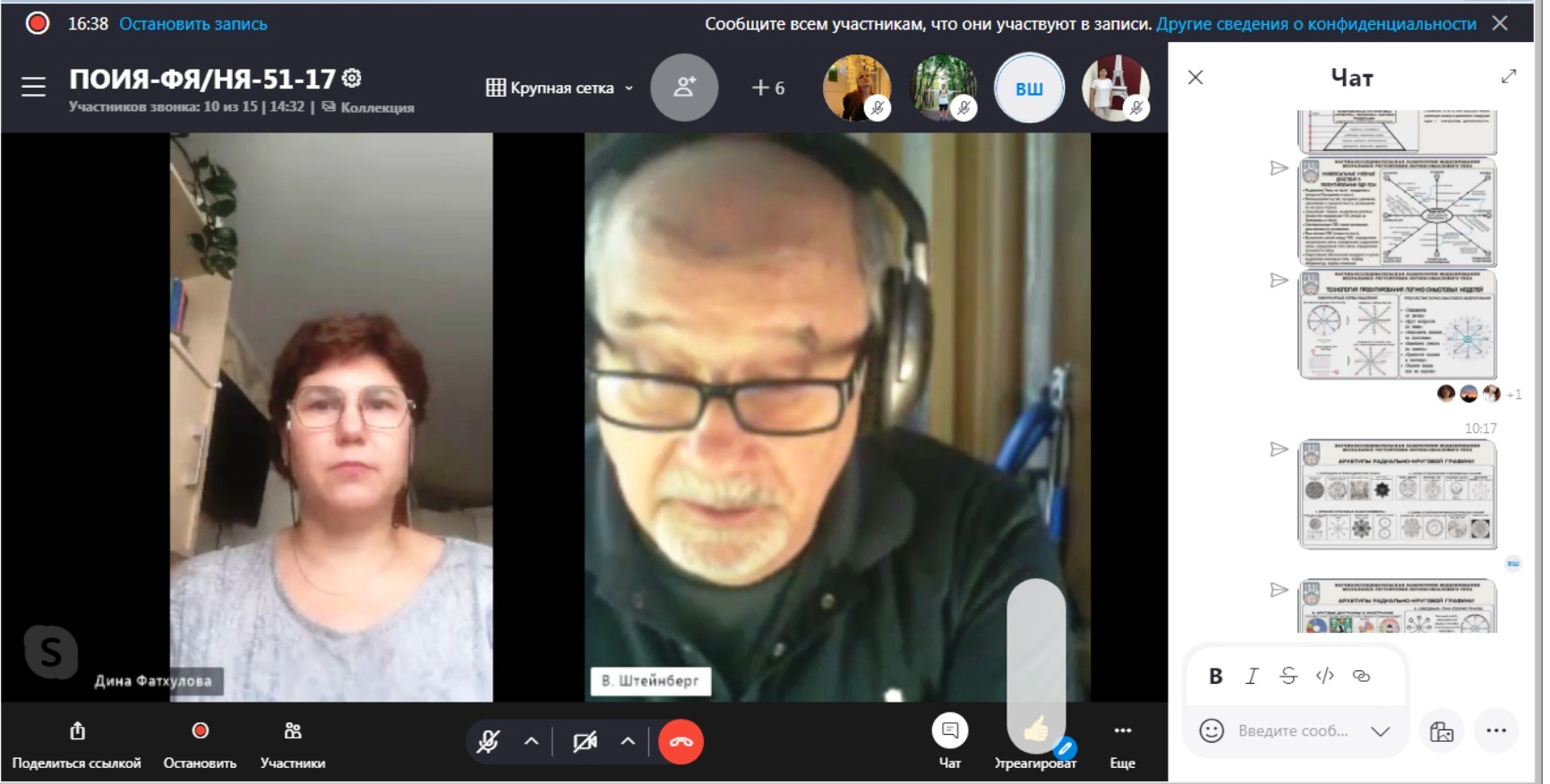Open Другие сведения о конфиденциальности link
This screenshot has width=1550, height=784.
click(1315, 24)
